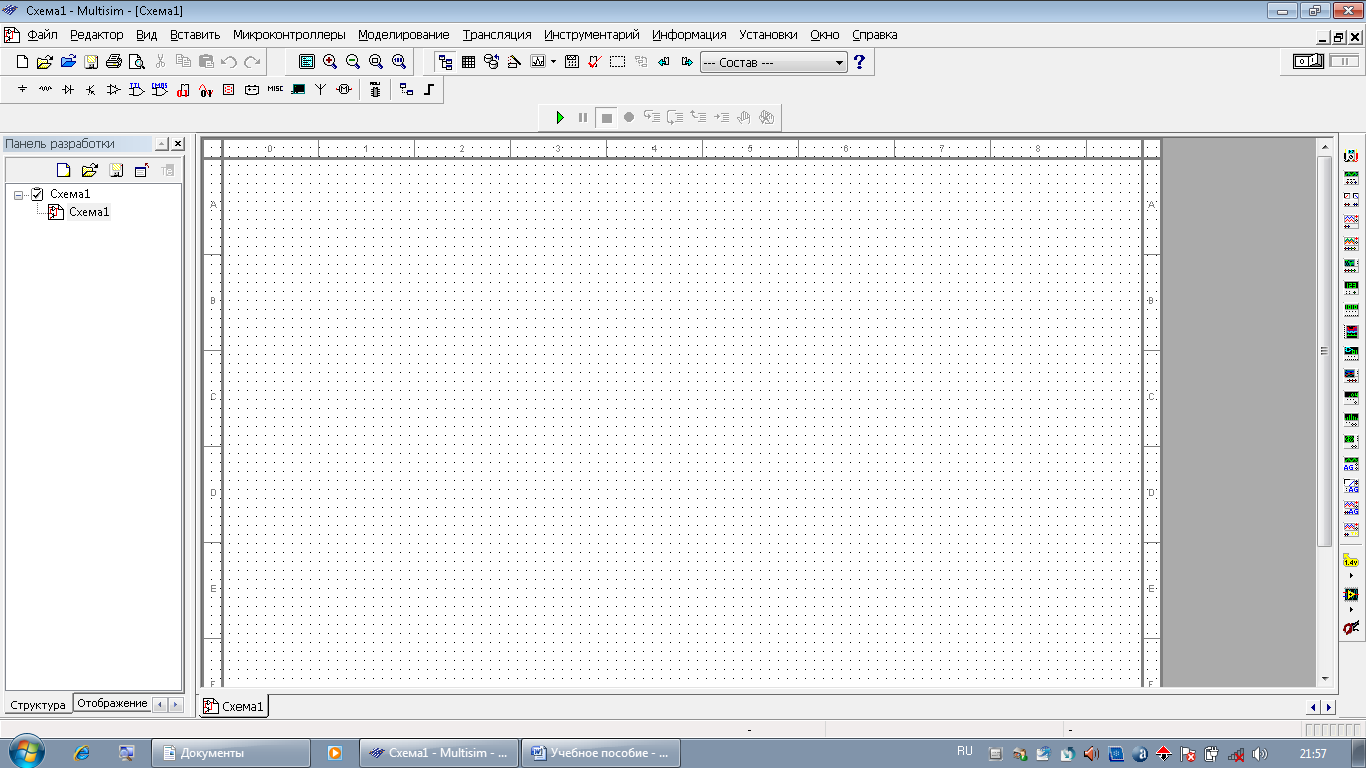
Task: Toggle the design toolbox tree icon
Action: [445, 61]
